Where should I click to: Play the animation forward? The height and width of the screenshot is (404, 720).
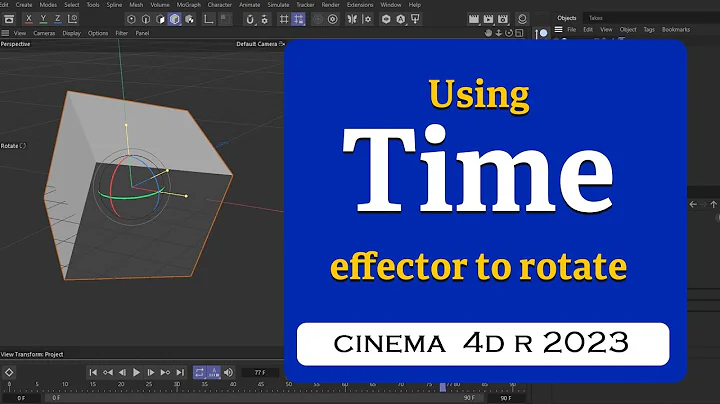(136, 372)
